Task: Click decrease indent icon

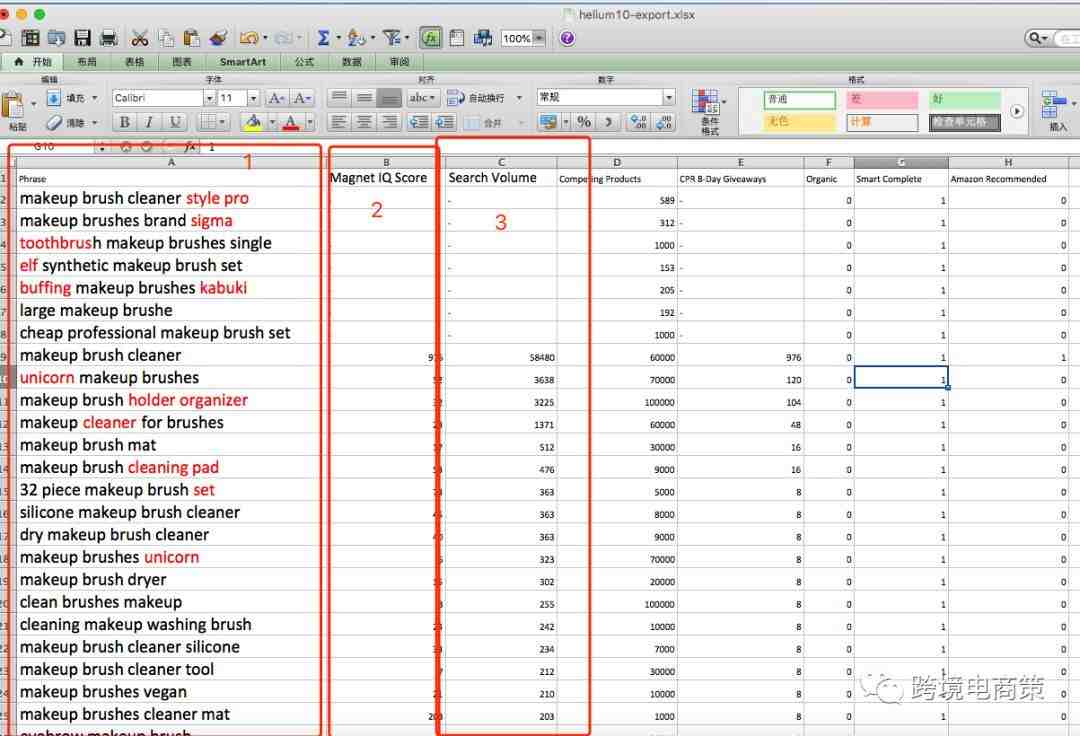Action: point(418,122)
